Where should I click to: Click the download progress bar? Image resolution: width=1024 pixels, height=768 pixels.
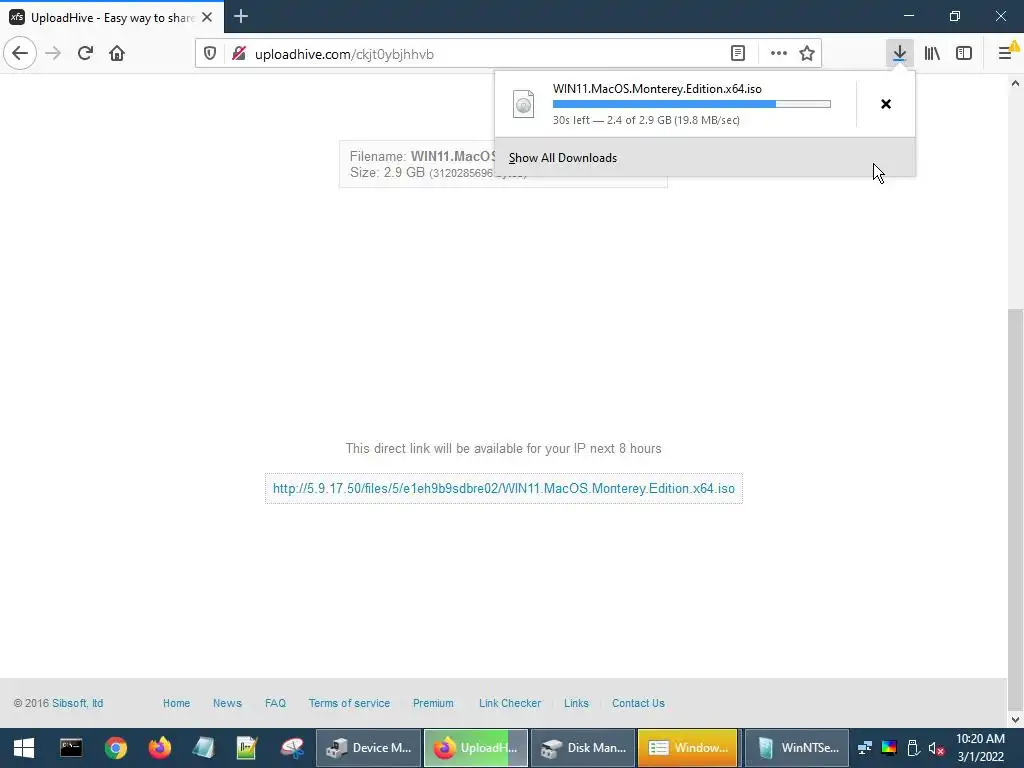click(692, 104)
